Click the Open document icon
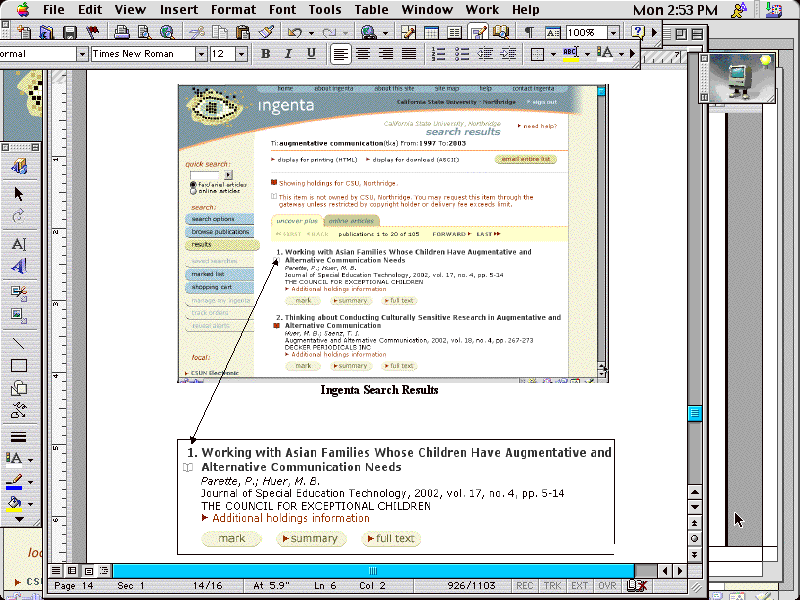 tap(46, 33)
